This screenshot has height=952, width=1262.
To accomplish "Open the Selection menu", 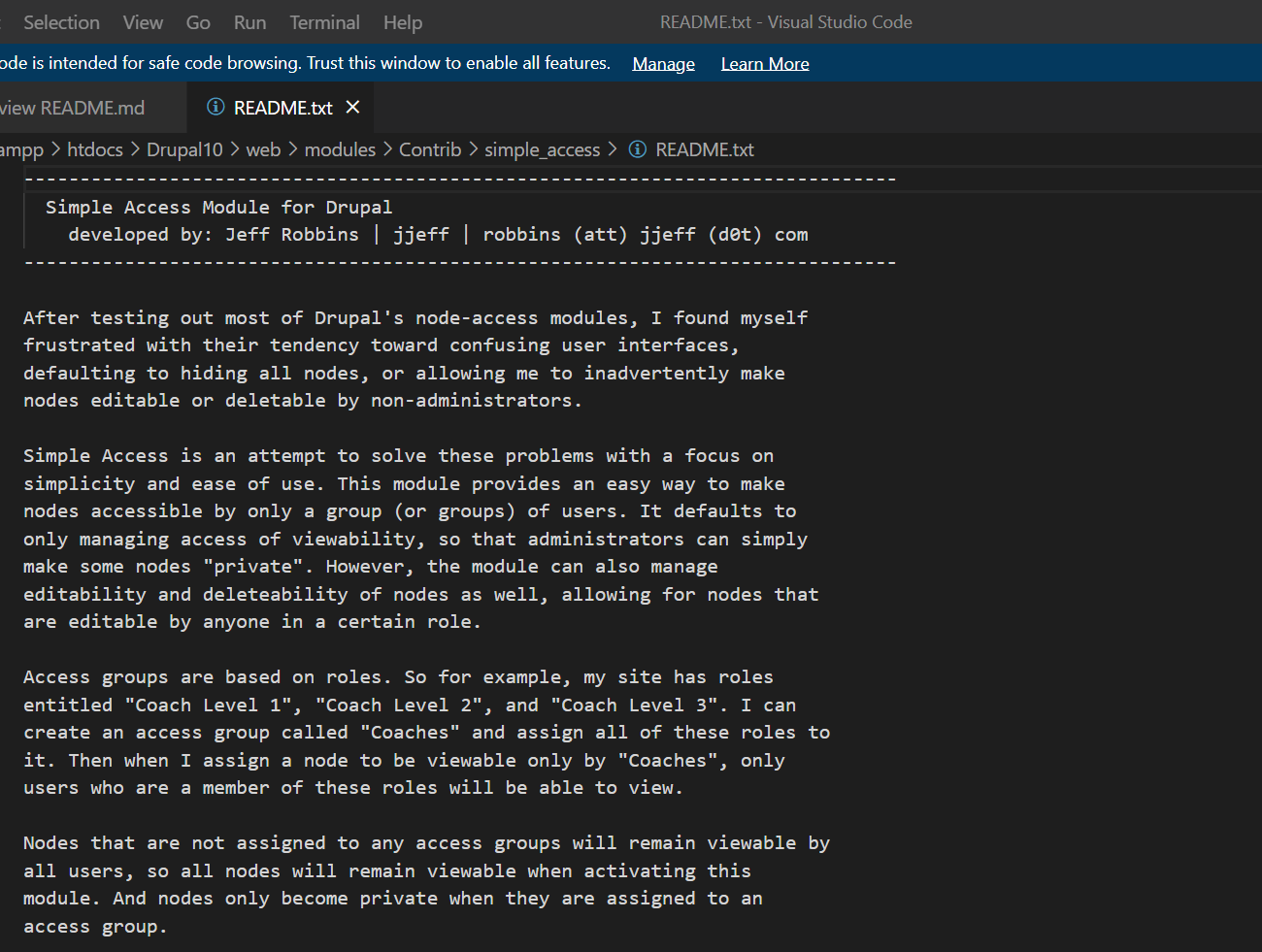I will [x=60, y=21].
